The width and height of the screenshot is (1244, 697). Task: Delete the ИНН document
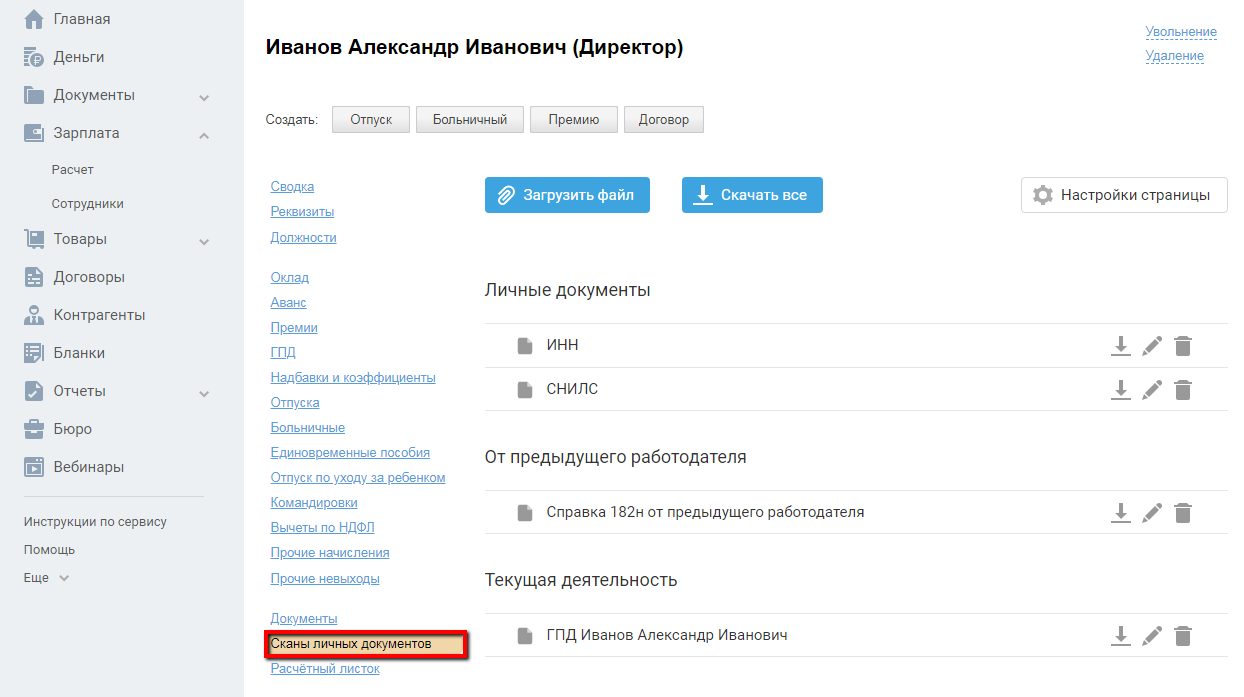point(1183,346)
